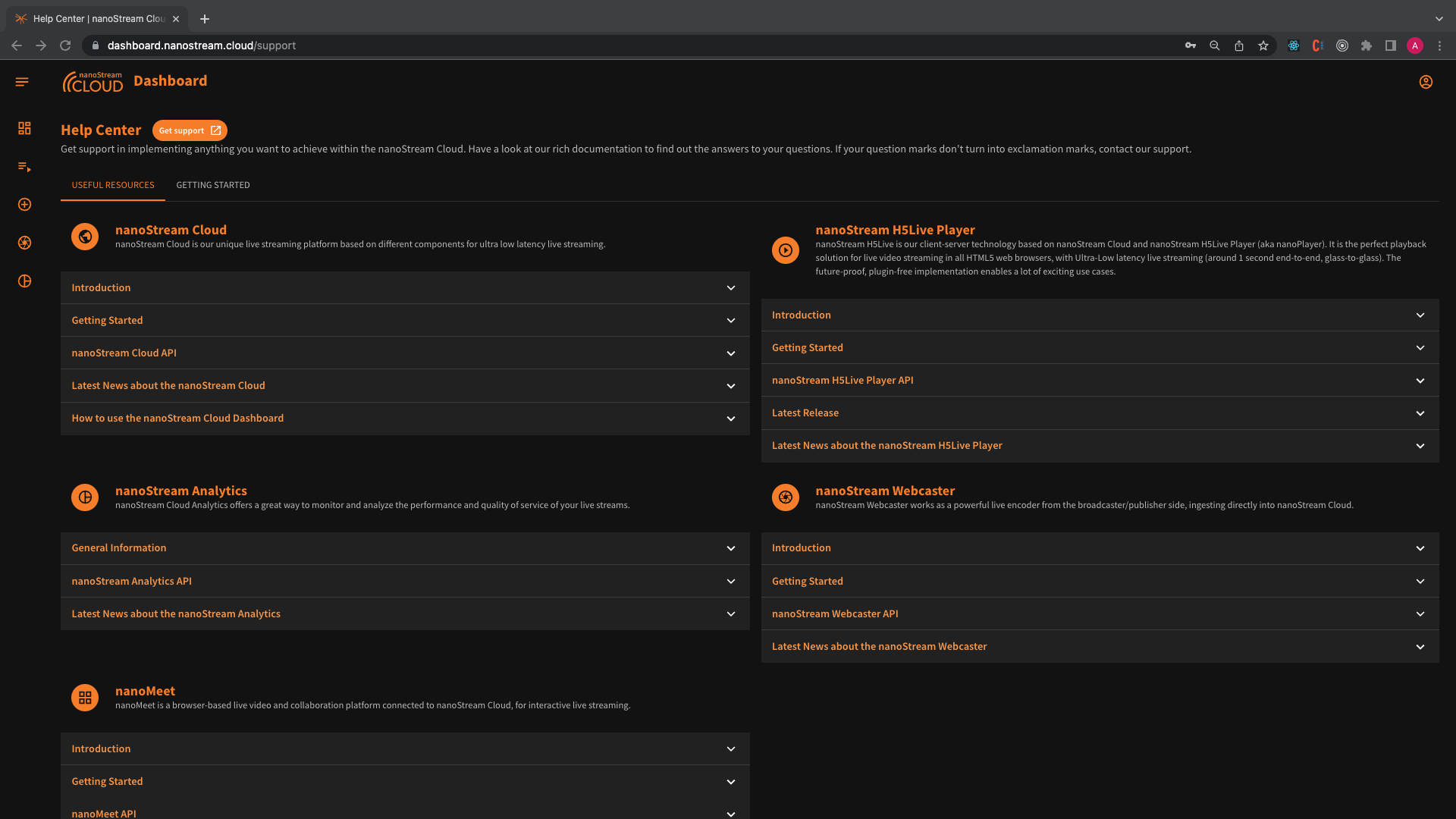Expand H5Live Player Getting Started section
This screenshot has height=819, width=1456.
point(1100,347)
